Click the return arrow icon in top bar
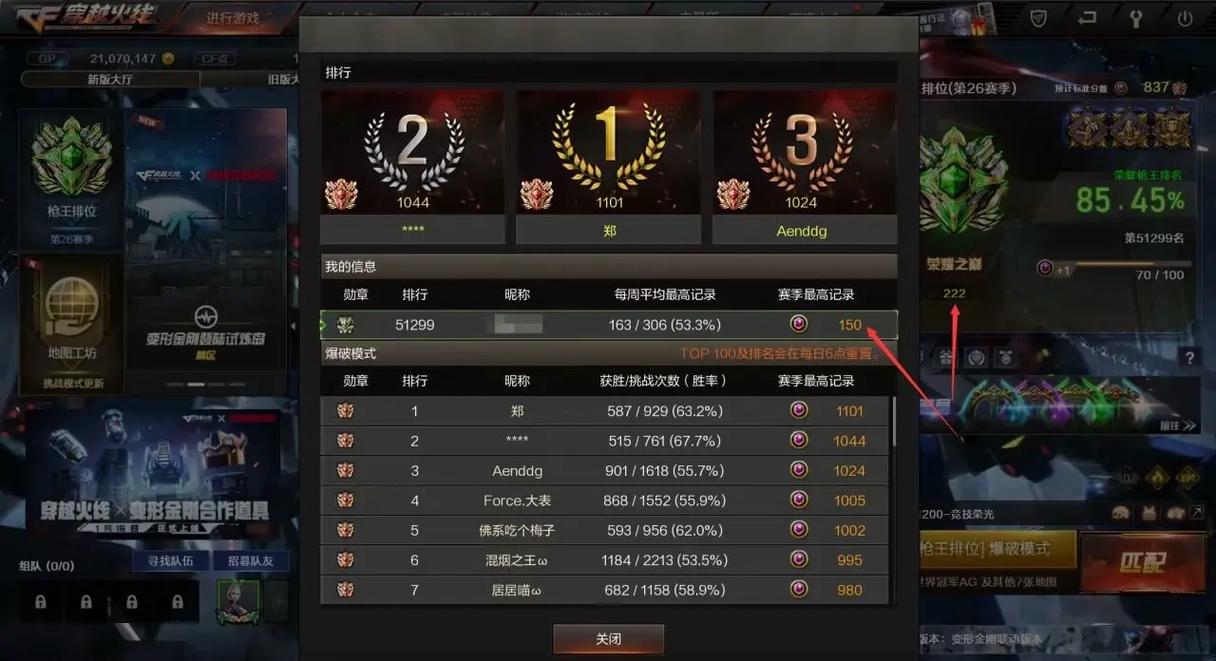Screen dimensions: 1216x661 tap(1088, 18)
